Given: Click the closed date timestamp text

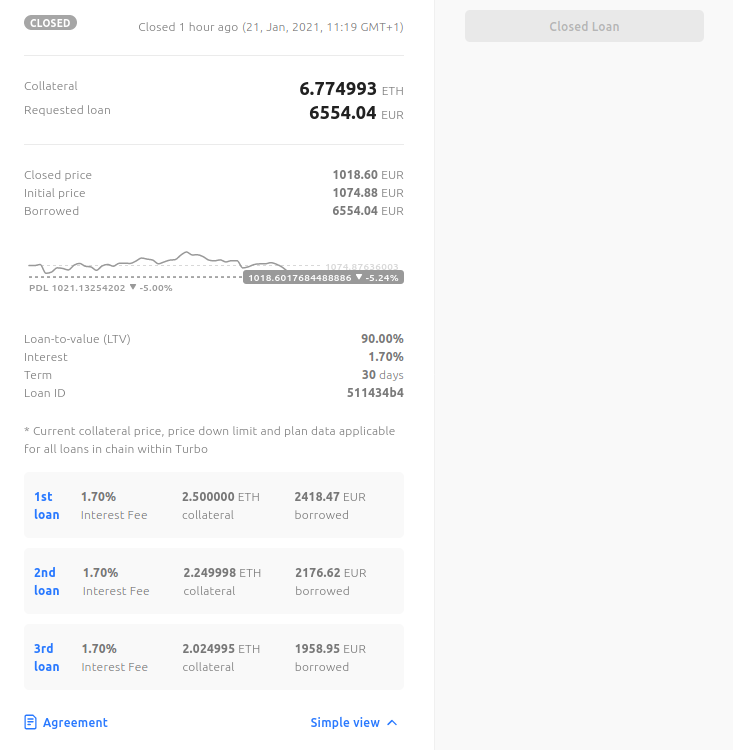Looking at the screenshot, I should click(323, 26).
